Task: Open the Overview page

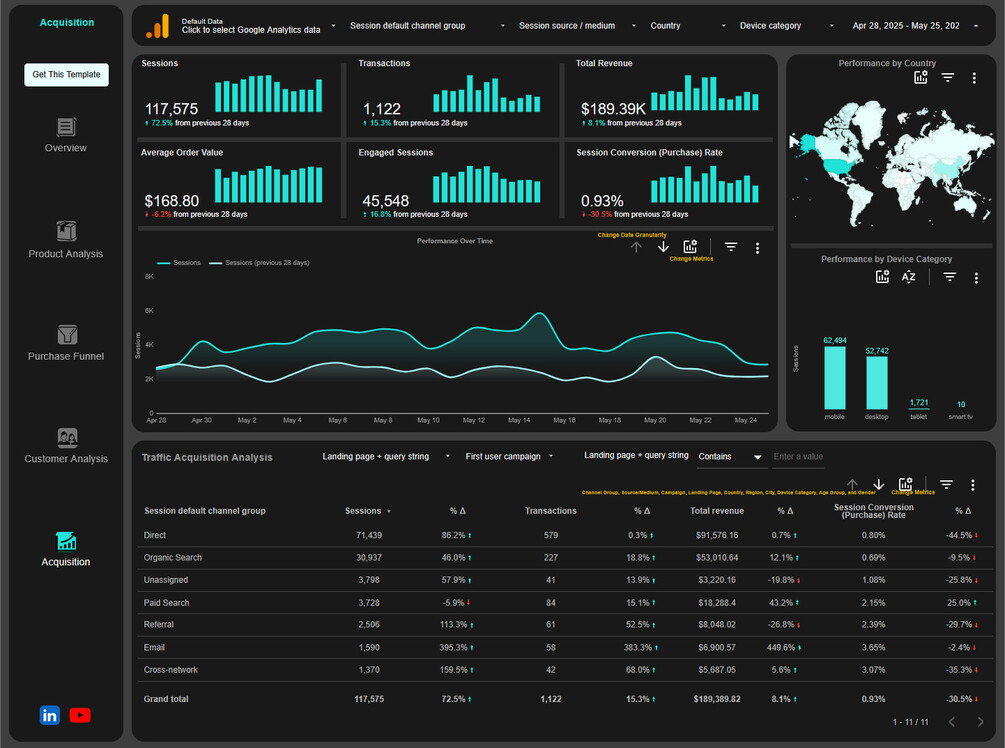Action: tap(66, 135)
